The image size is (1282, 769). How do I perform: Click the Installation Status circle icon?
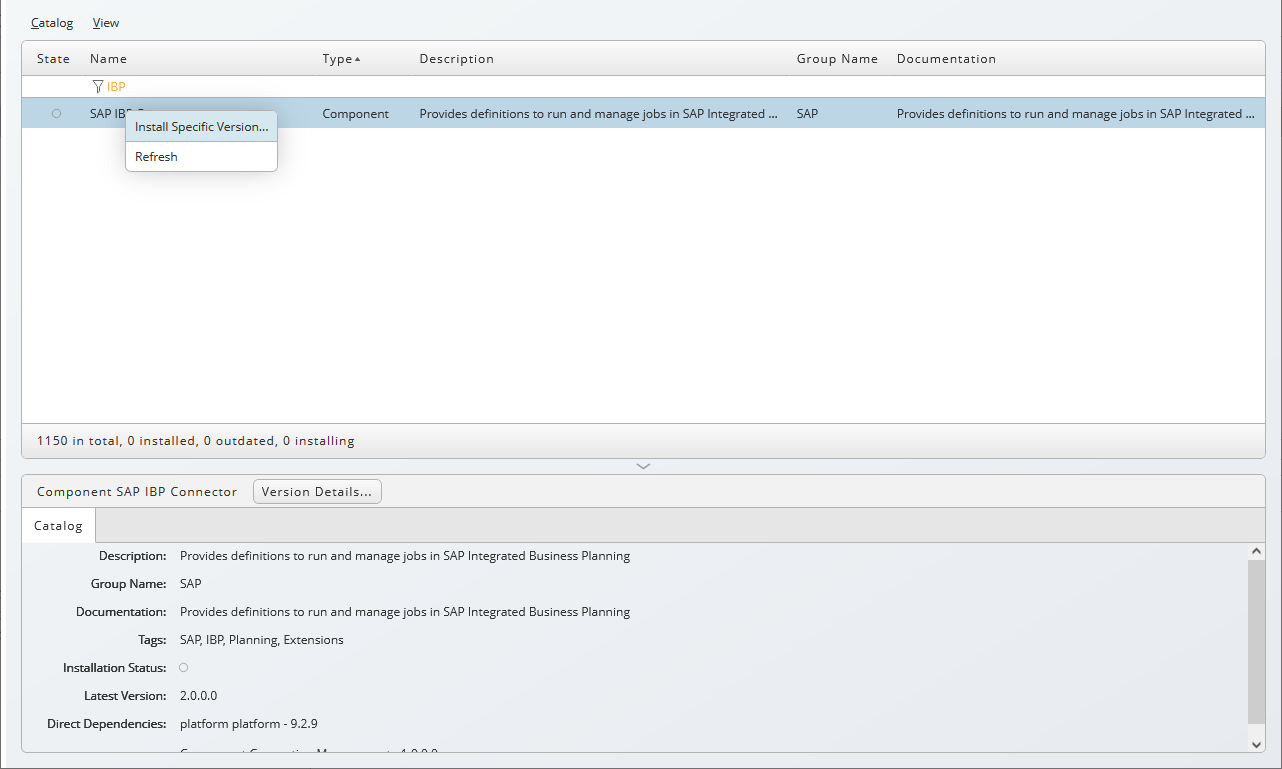click(x=183, y=667)
